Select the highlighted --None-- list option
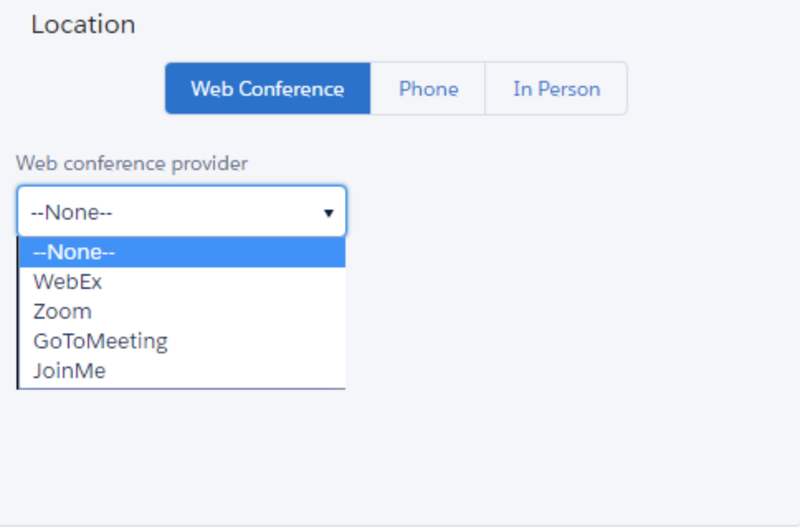The height and width of the screenshot is (530, 800). (182, 252)
